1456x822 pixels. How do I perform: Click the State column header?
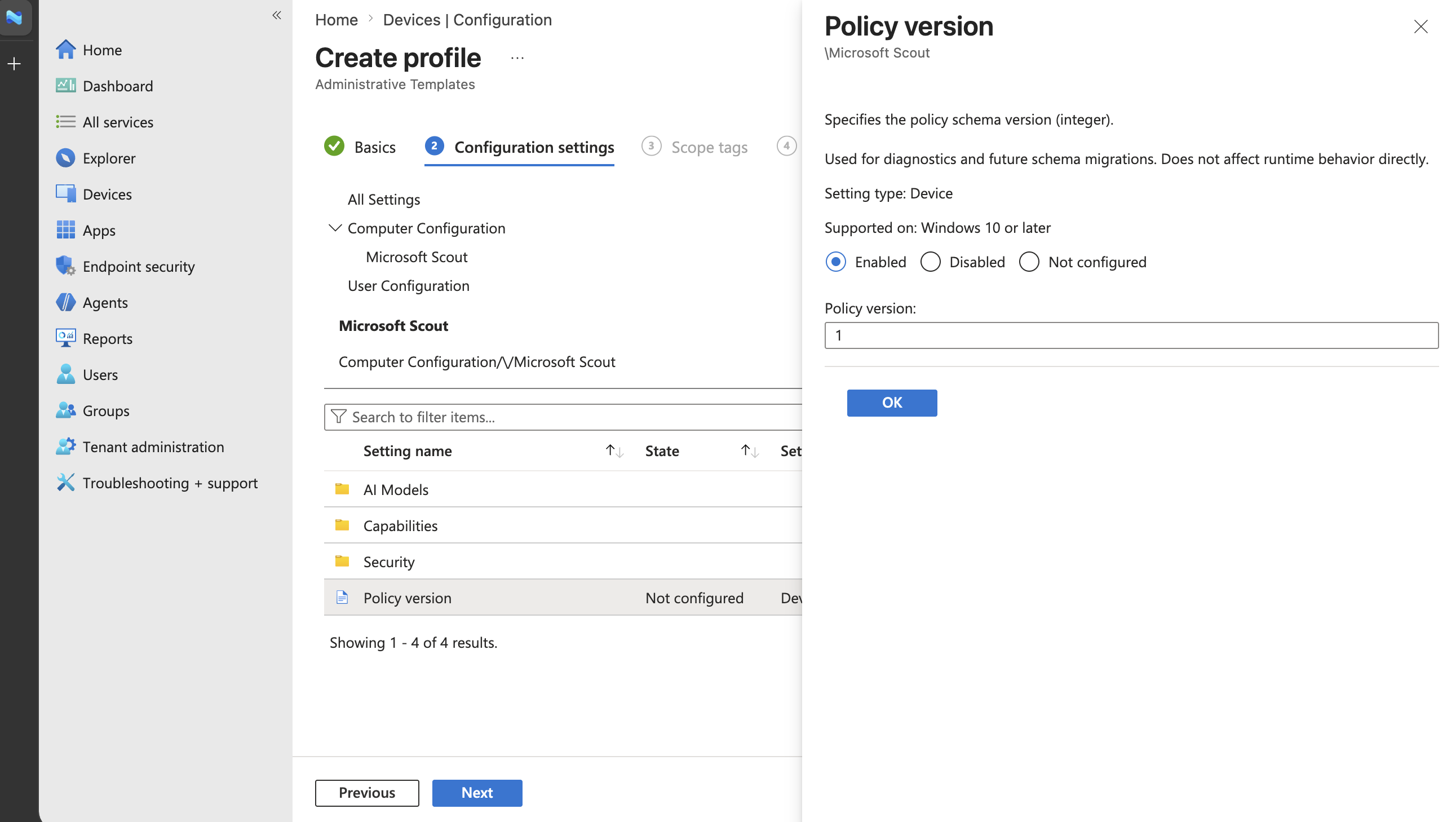click(x=662, y=450)
